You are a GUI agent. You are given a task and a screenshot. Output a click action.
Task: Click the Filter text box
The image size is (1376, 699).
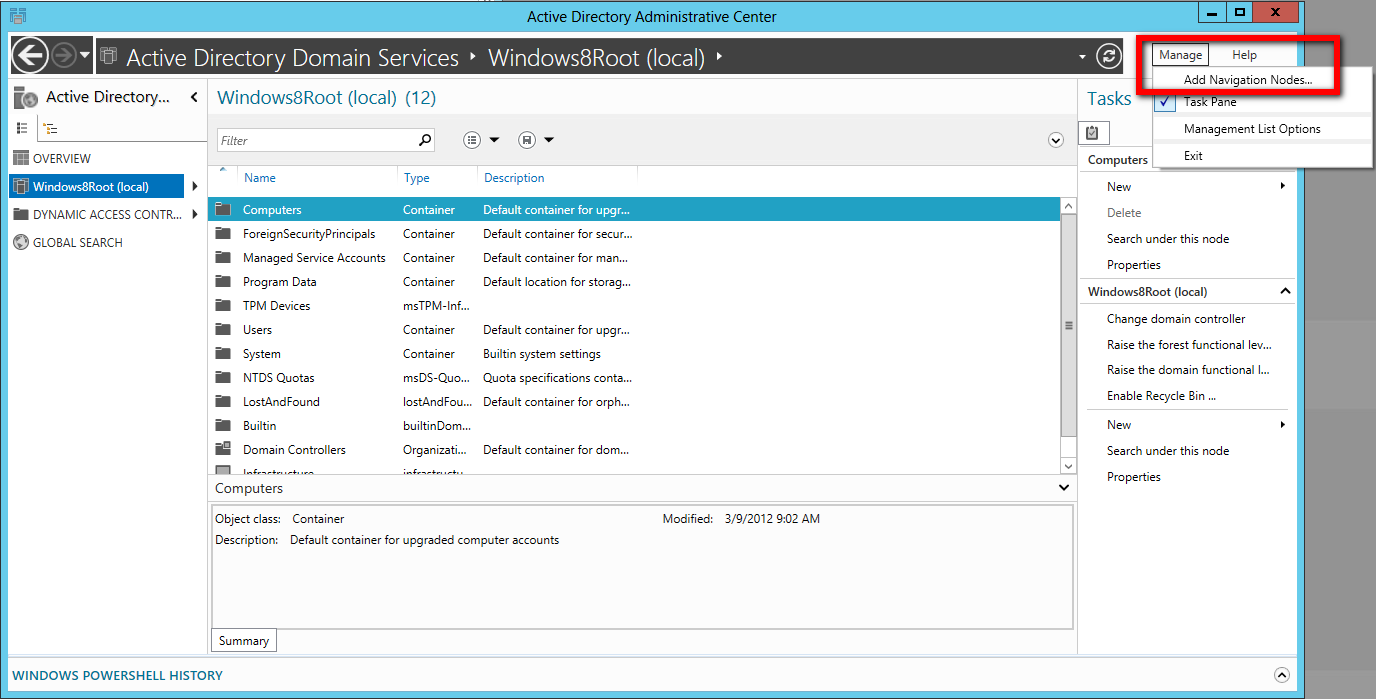pos(316,141)
